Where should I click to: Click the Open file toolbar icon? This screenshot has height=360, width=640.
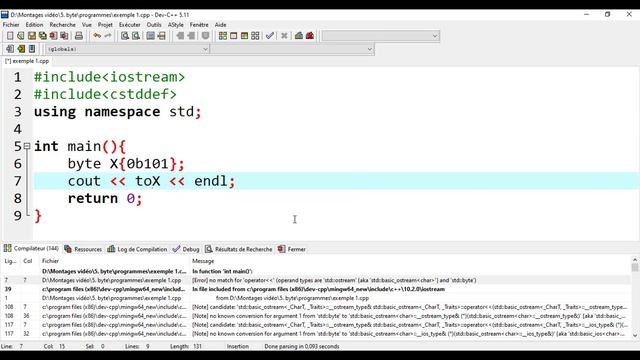(21, 36)
